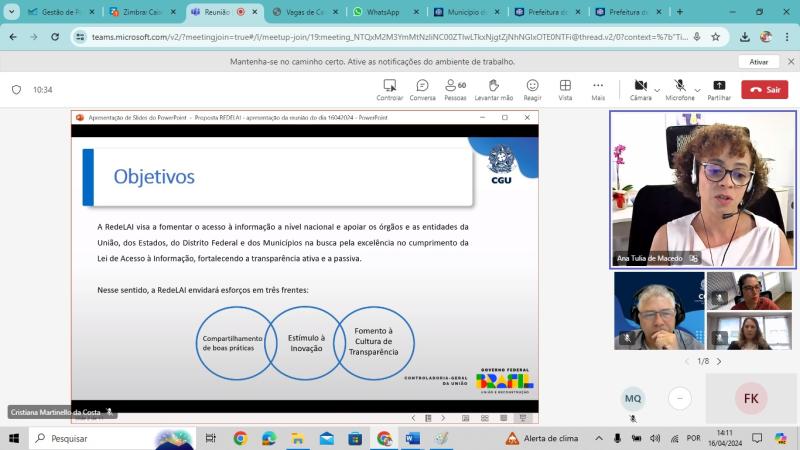This screenshot has height=450, width=800.
Task: Switch to the Vagas de browser tab
Action: click(305, 12)
